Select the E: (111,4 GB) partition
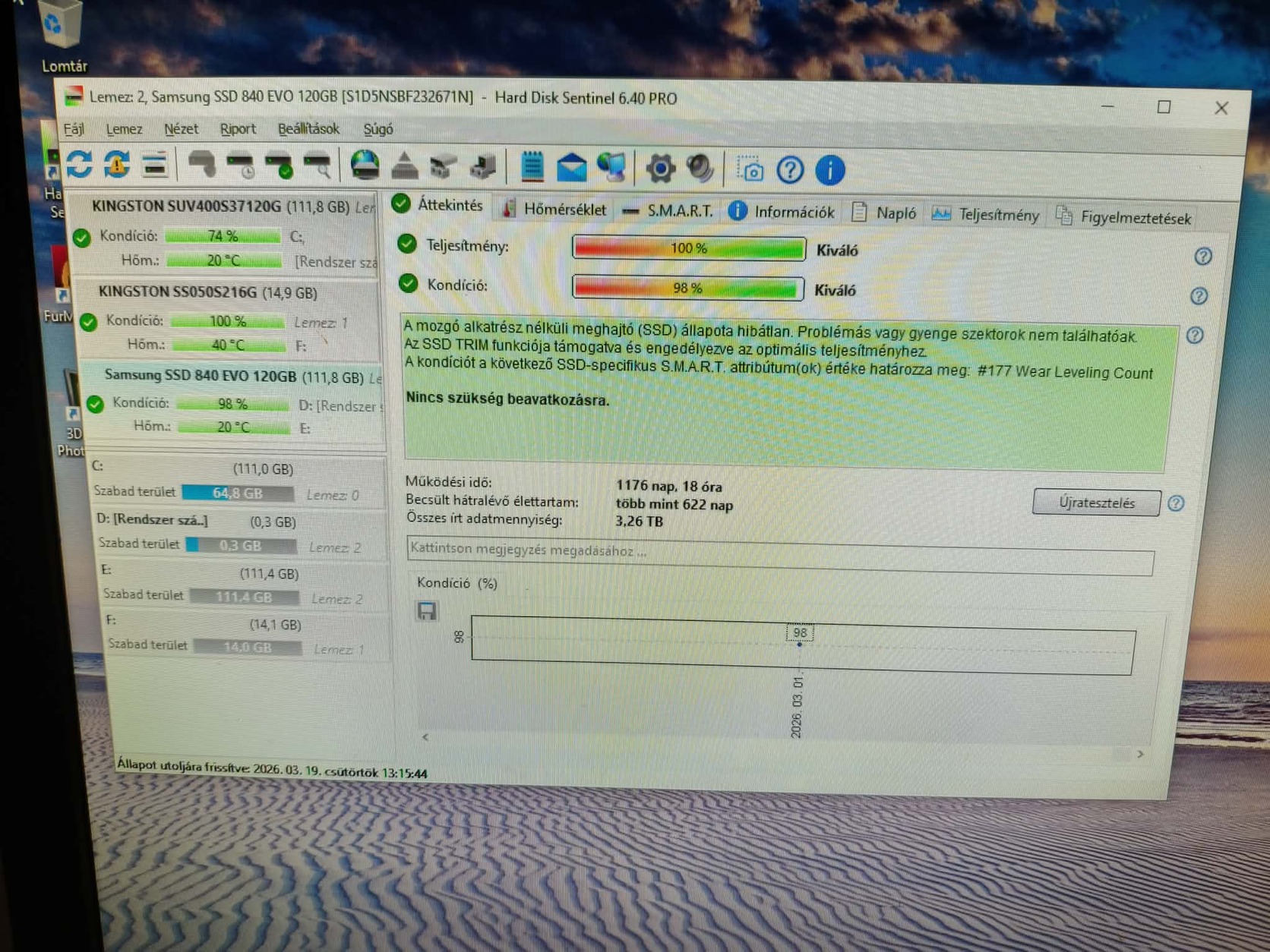 tap(245, 585)
